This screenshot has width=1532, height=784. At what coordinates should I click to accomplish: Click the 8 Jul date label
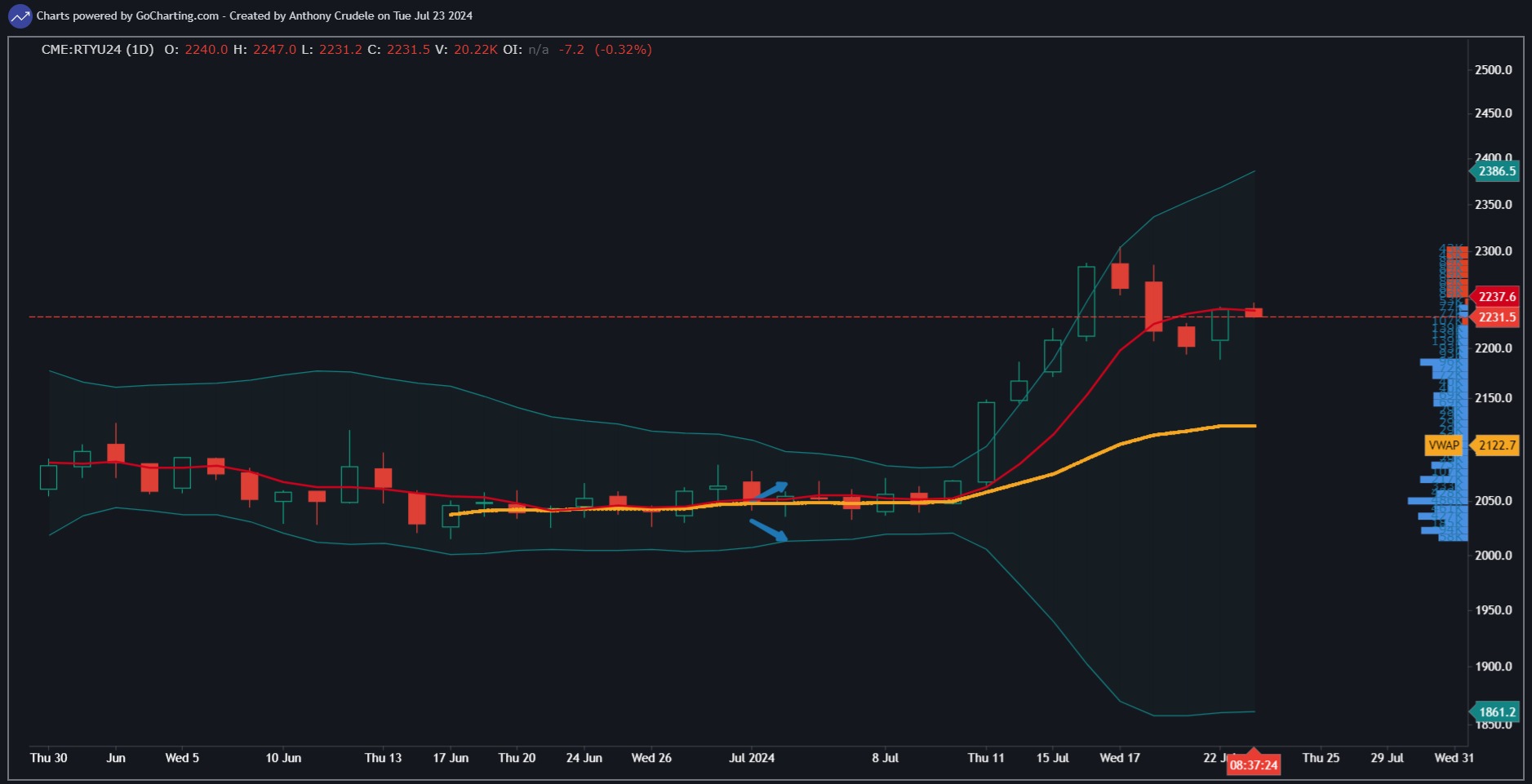[885, 758]
